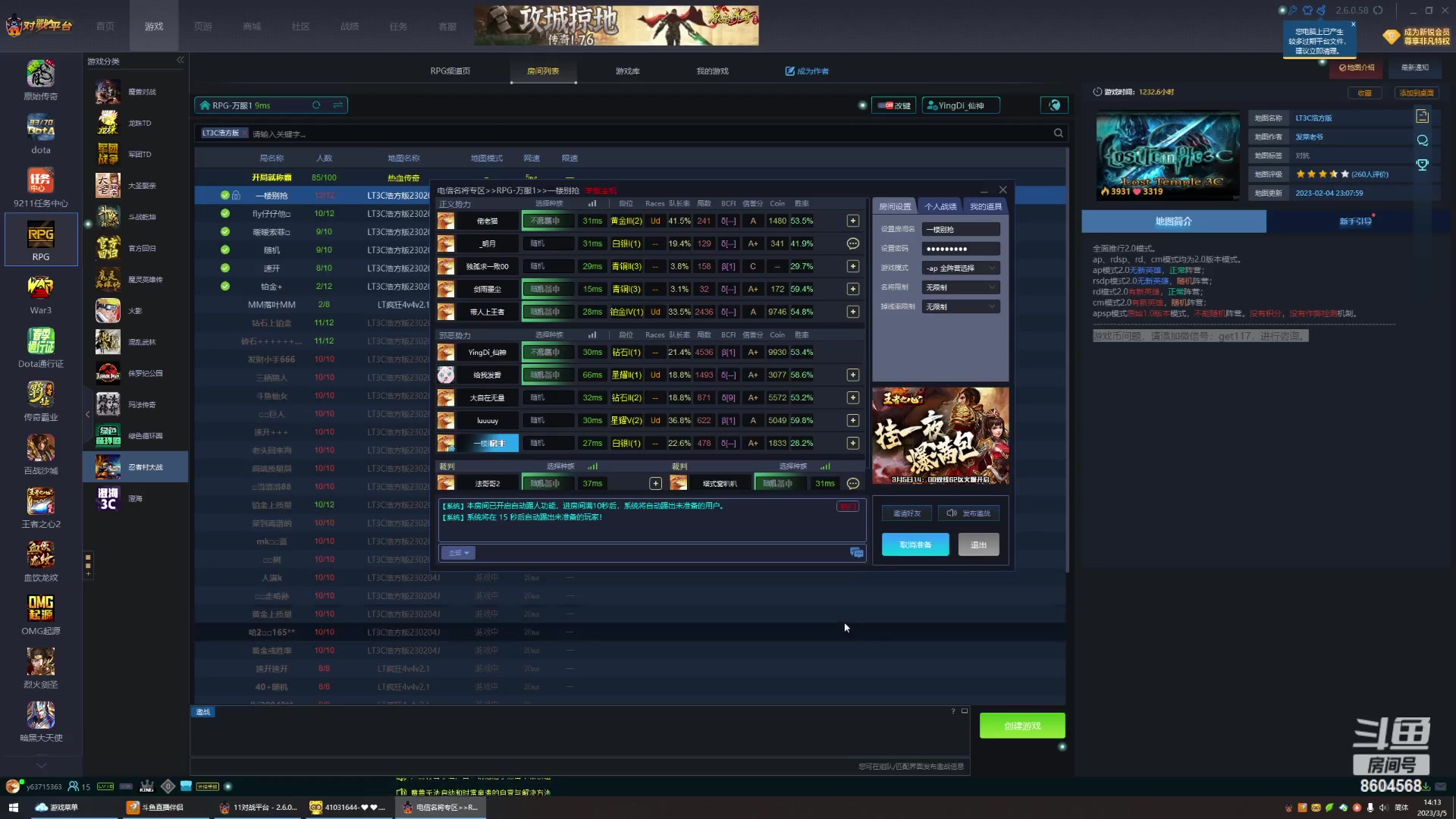Remove the LT3C浩方版 search filter tag

pos(245,133)
